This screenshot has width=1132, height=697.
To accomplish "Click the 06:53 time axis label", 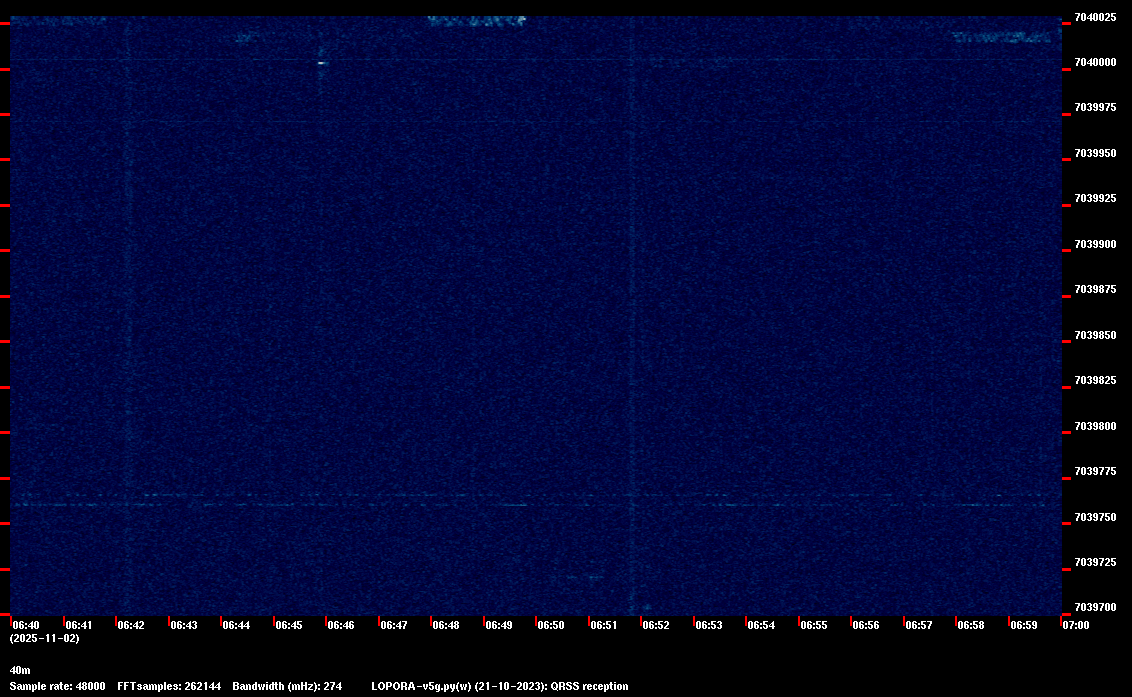I will click(708, 625).
